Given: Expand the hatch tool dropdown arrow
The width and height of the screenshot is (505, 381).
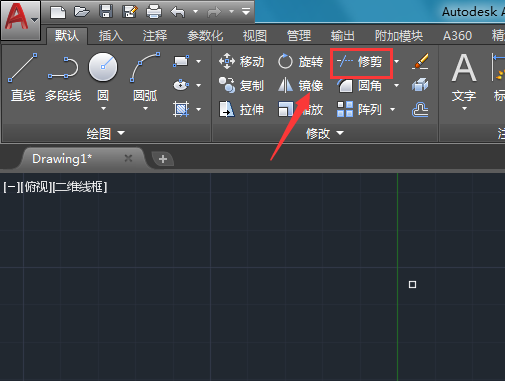Looking at the screenshot, I should click(199, 109).
